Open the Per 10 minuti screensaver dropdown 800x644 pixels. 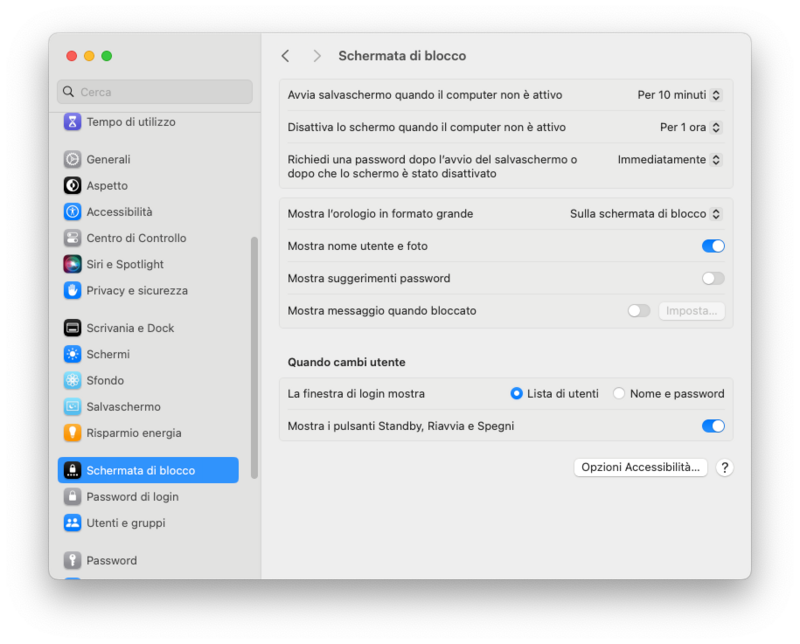point(680,95)
